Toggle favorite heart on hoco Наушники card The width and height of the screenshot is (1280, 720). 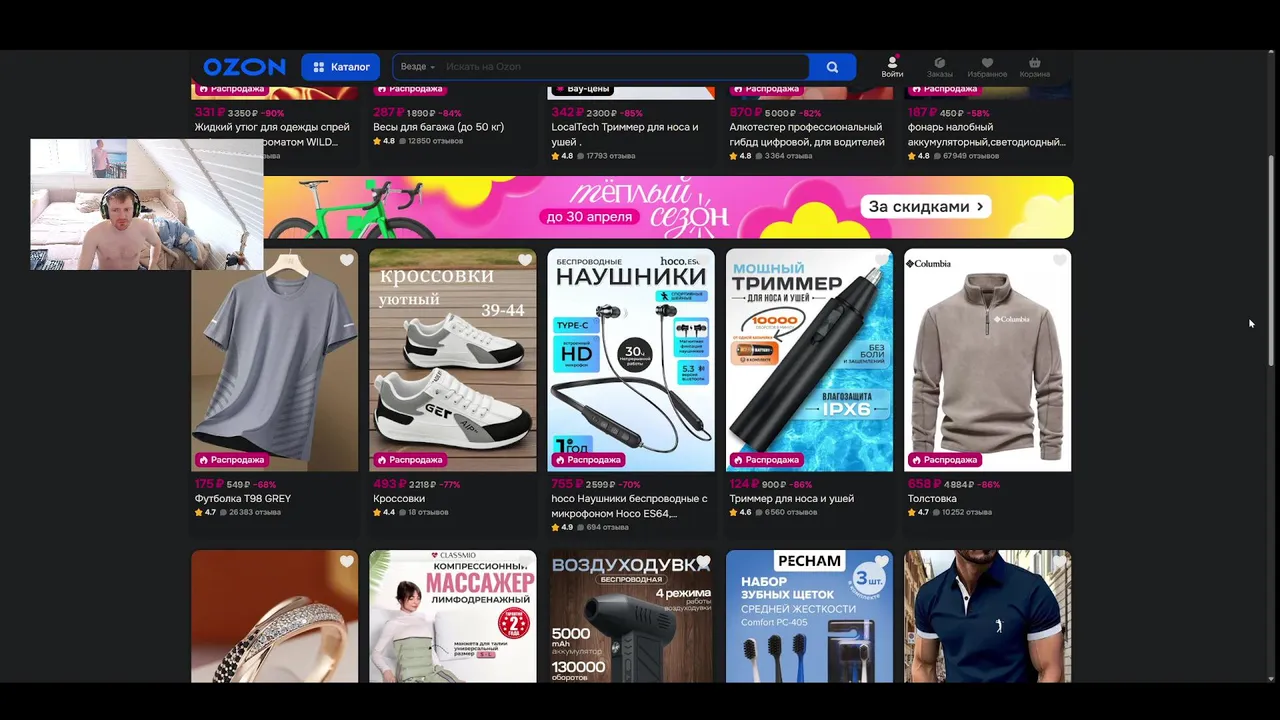click(x=702, y=260)
